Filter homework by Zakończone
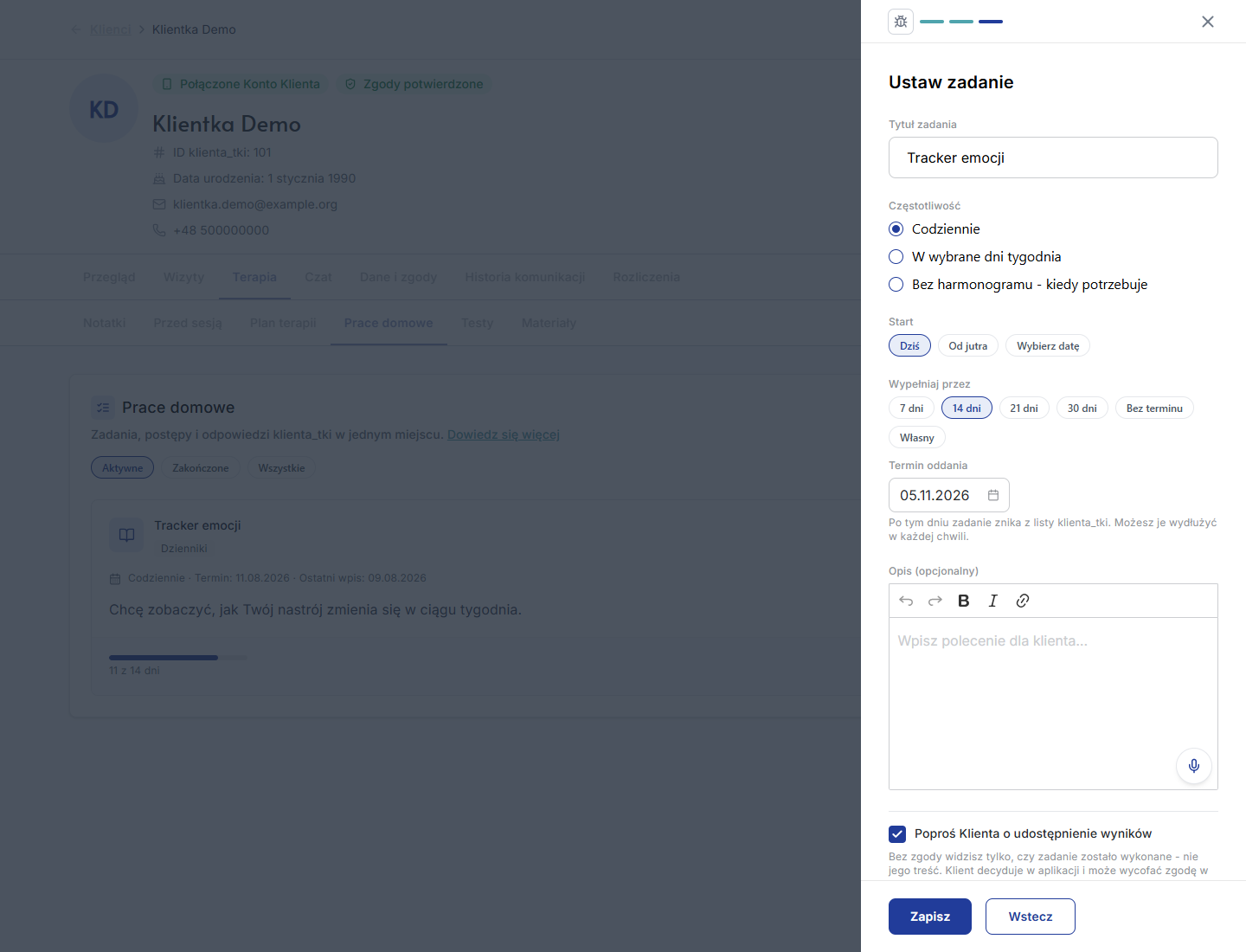Viewport: 1246px width, 952px height. [x=201, y=467]
